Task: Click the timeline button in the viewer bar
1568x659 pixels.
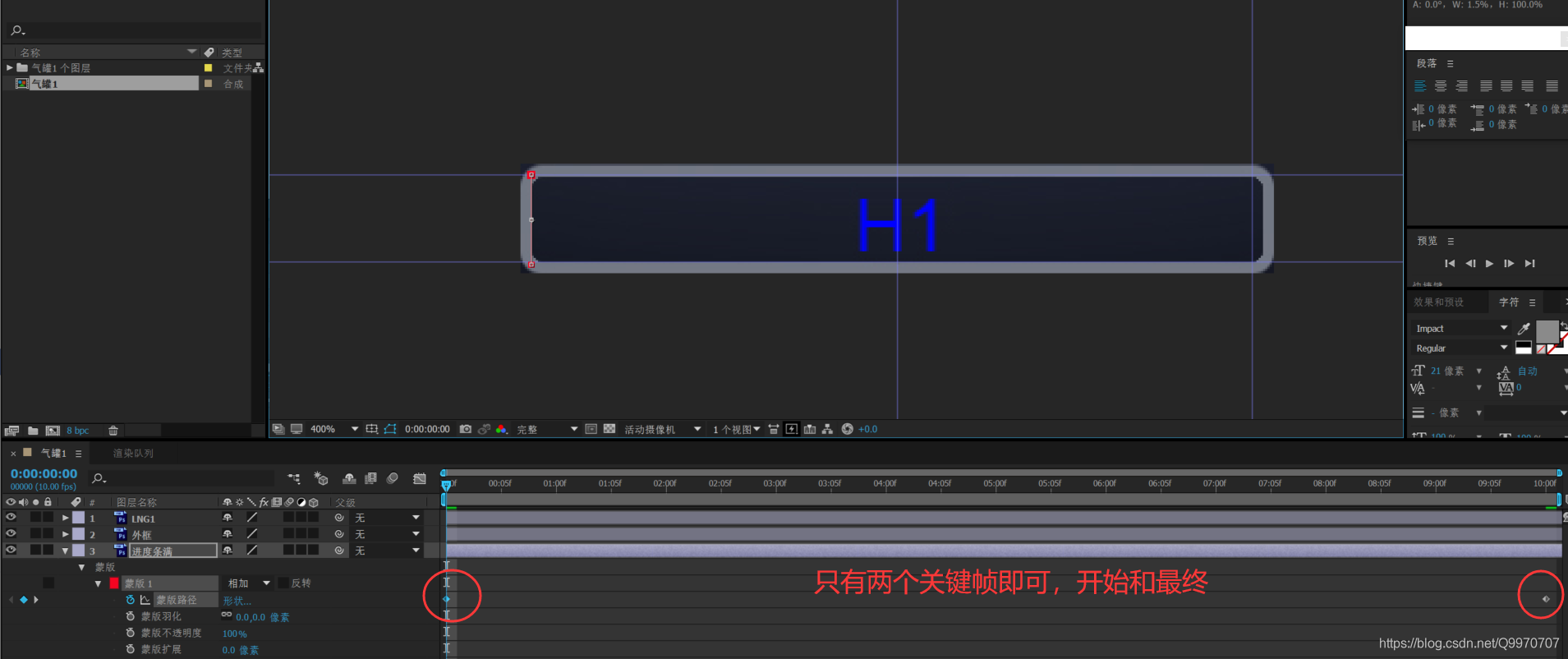Action: click(x=810, y=429)
